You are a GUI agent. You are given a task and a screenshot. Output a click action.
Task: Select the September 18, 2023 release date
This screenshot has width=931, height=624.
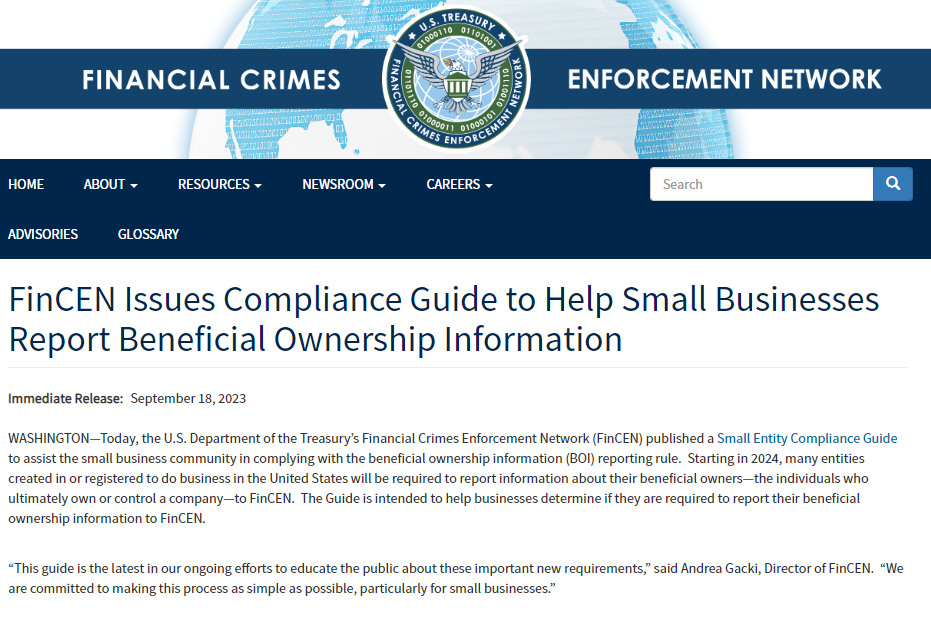click(188, 398)
